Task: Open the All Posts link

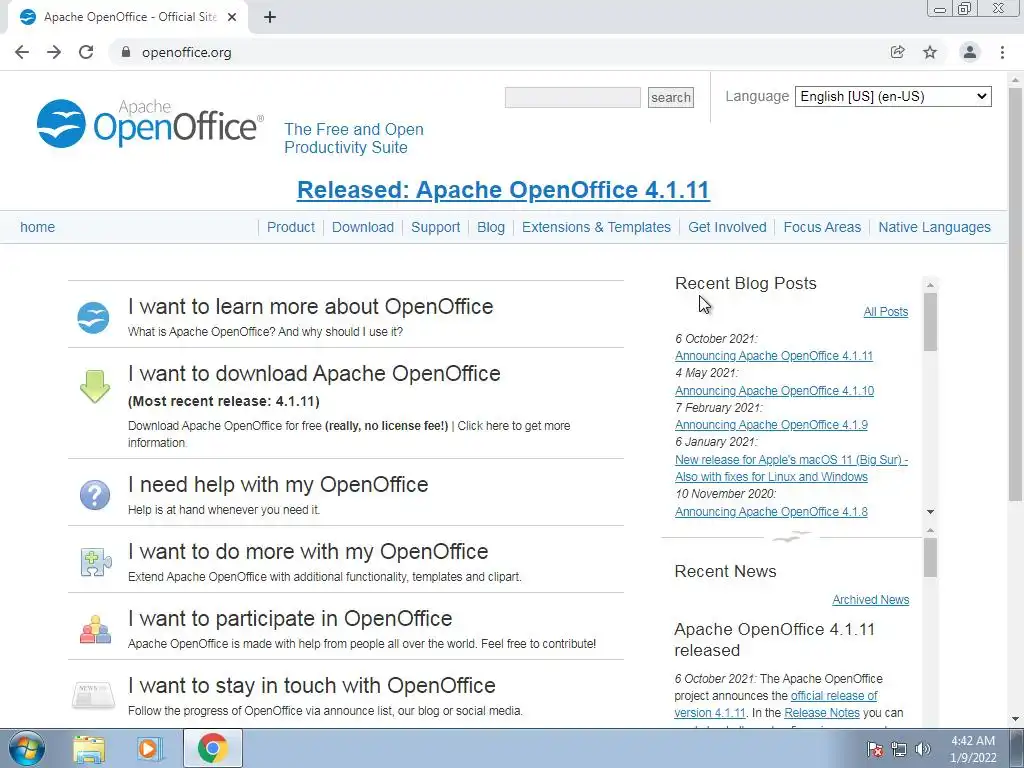Action: [x=886, y=312]
